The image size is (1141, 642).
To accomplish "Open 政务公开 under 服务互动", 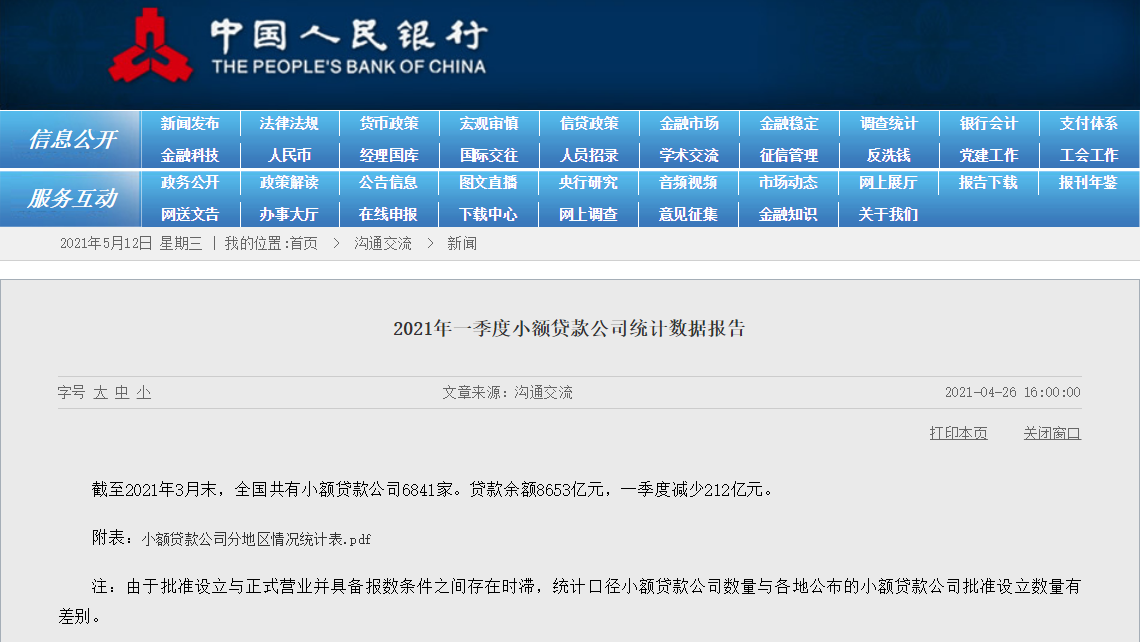I will click(190, 183).
